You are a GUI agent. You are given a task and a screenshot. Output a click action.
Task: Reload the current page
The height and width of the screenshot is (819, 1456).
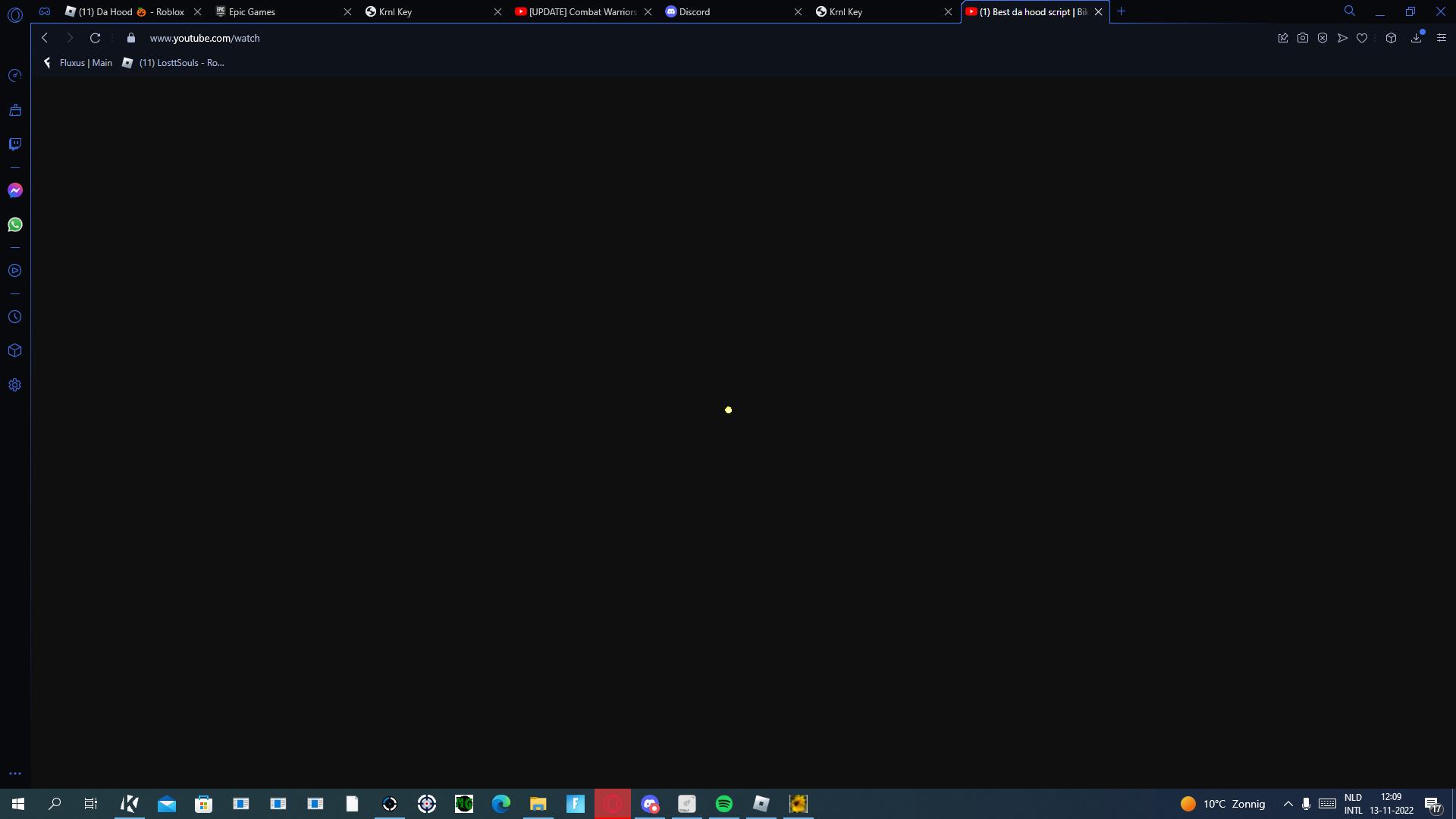[95, 38]
